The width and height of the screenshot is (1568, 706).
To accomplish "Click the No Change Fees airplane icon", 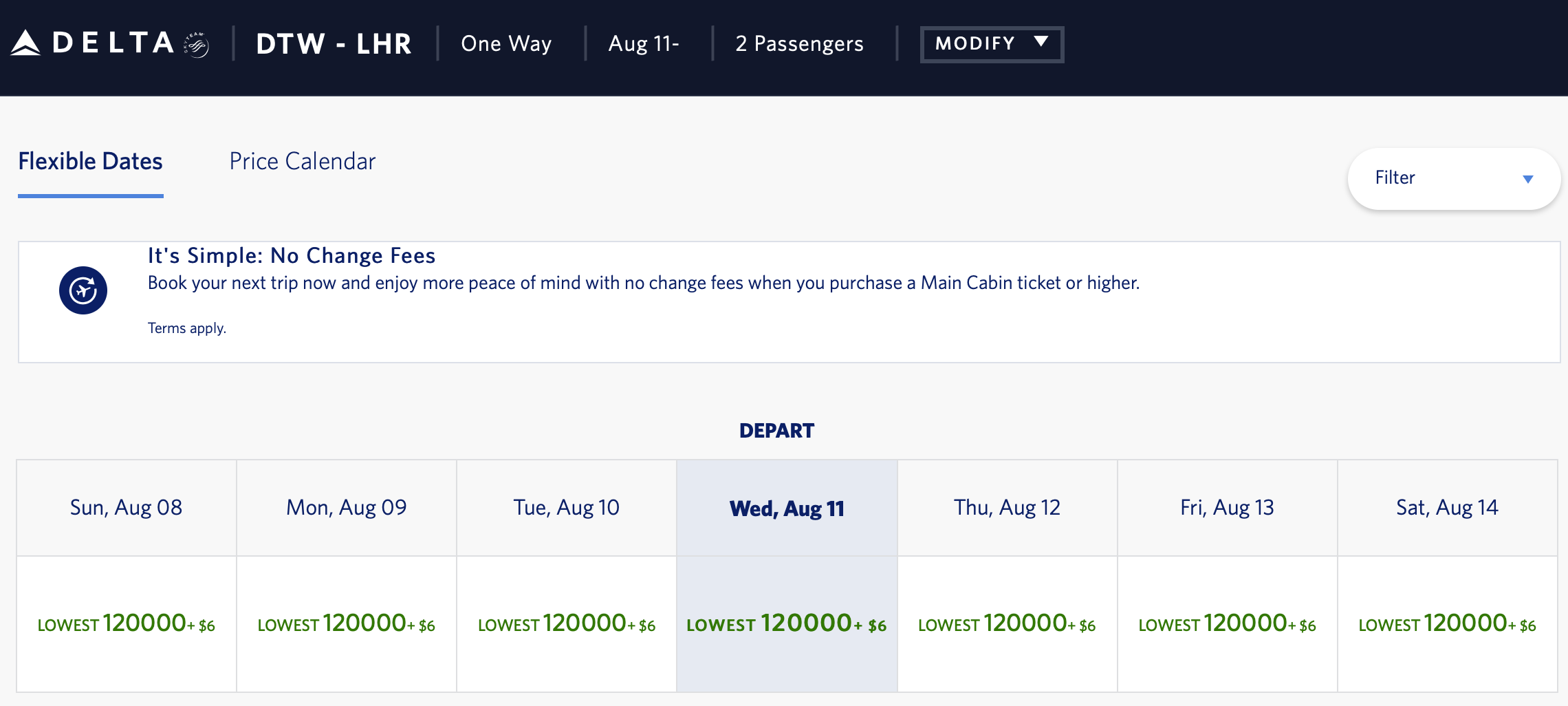I will [x=83, y=290].
